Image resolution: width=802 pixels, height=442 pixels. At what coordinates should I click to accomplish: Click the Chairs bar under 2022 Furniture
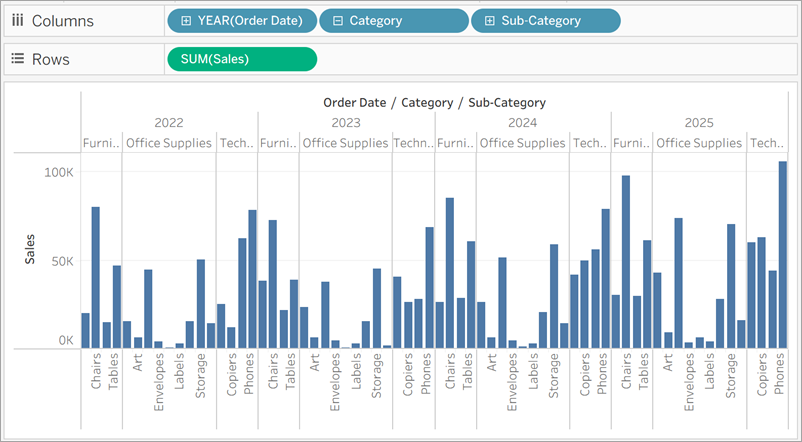click(96, 277)
